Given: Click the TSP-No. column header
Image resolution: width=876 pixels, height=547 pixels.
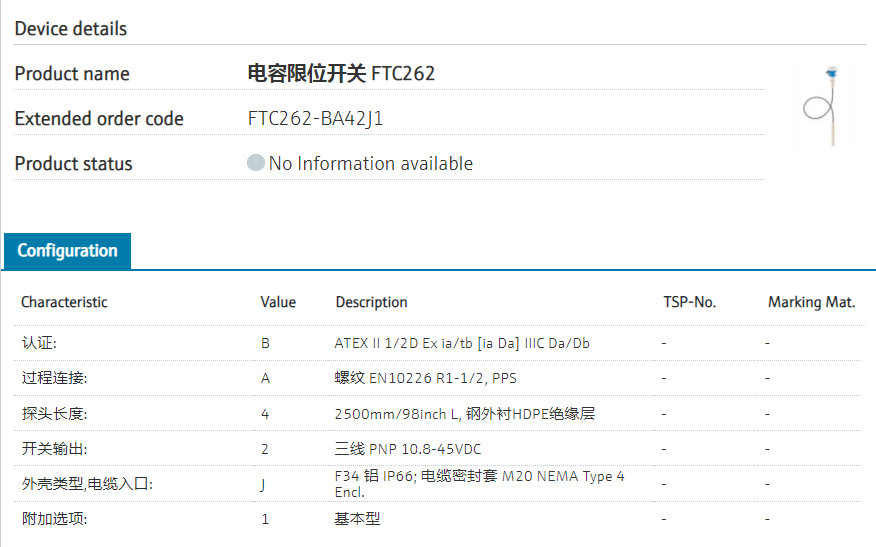Looking at the screenshot, I should click(689, 302).
